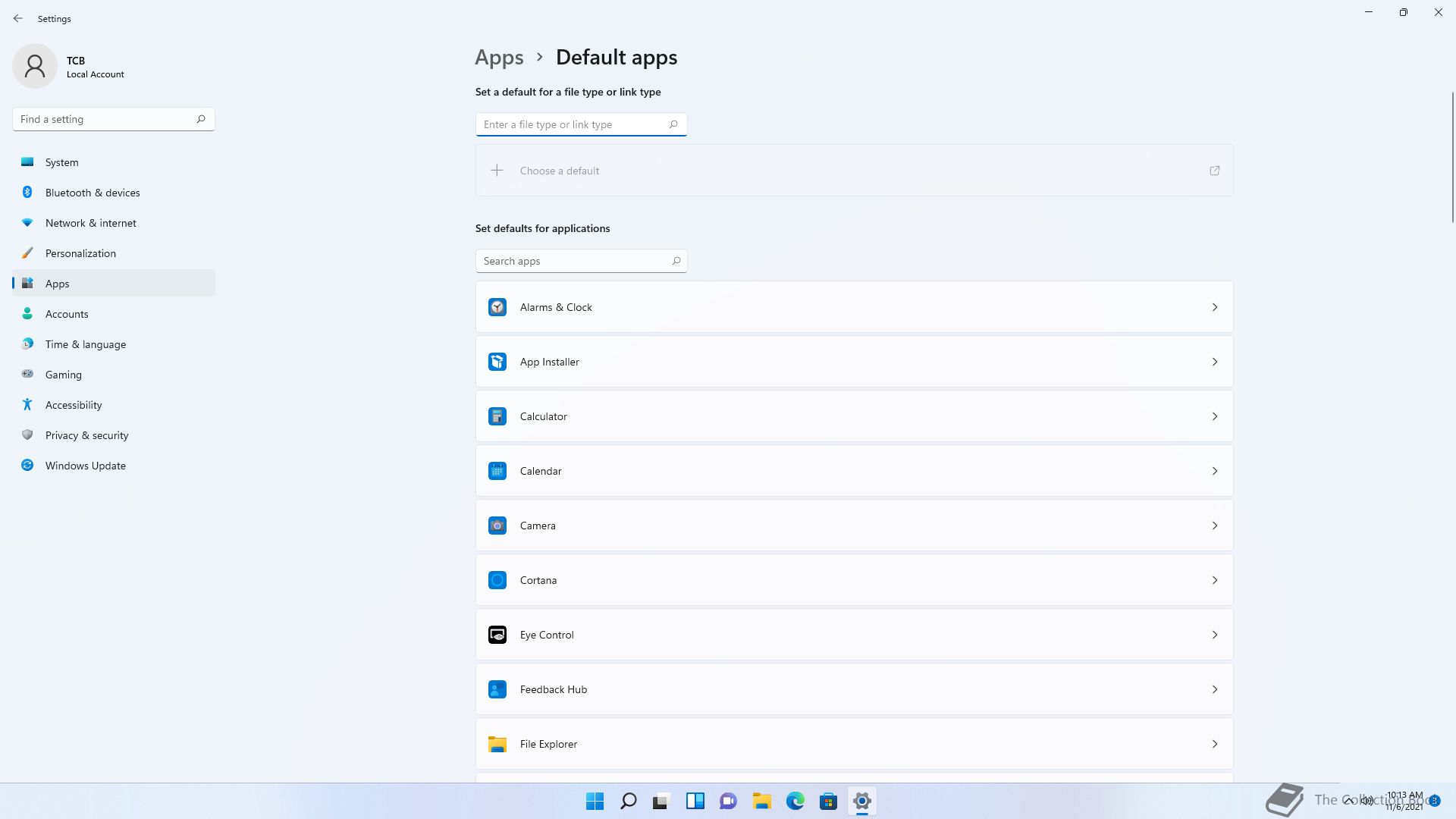Open Microsoft Store from the taskbar
Screen dimensions: 1456x819
coord(829,801)
